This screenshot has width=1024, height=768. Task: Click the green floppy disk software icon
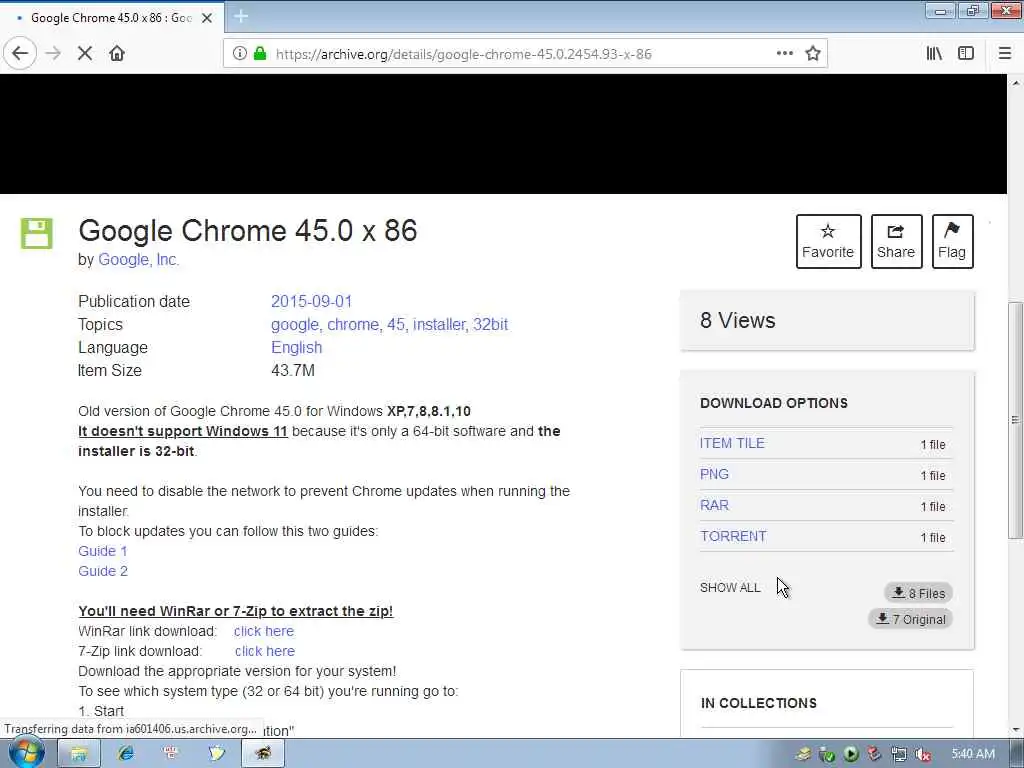37,233
